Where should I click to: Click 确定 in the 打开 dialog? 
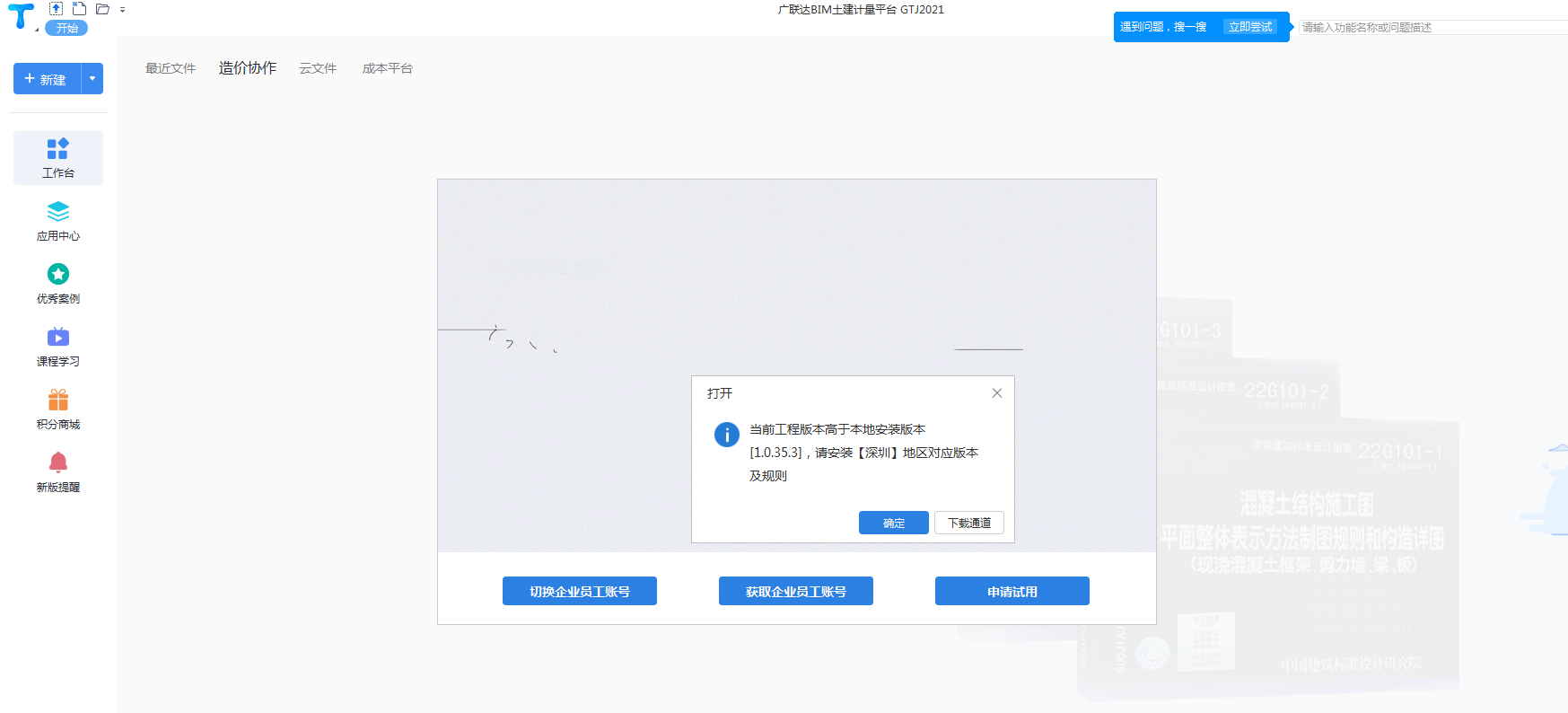pos(894,523)
